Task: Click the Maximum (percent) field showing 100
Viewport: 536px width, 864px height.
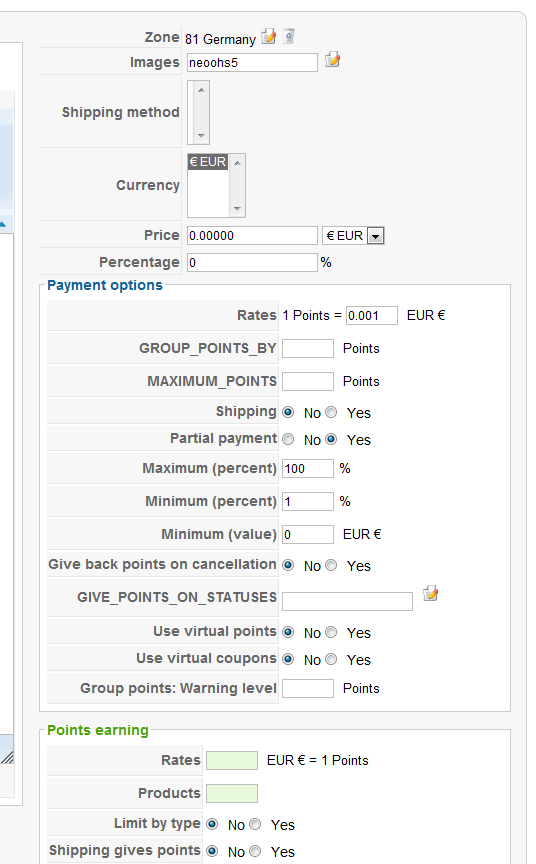Action: 308,468
